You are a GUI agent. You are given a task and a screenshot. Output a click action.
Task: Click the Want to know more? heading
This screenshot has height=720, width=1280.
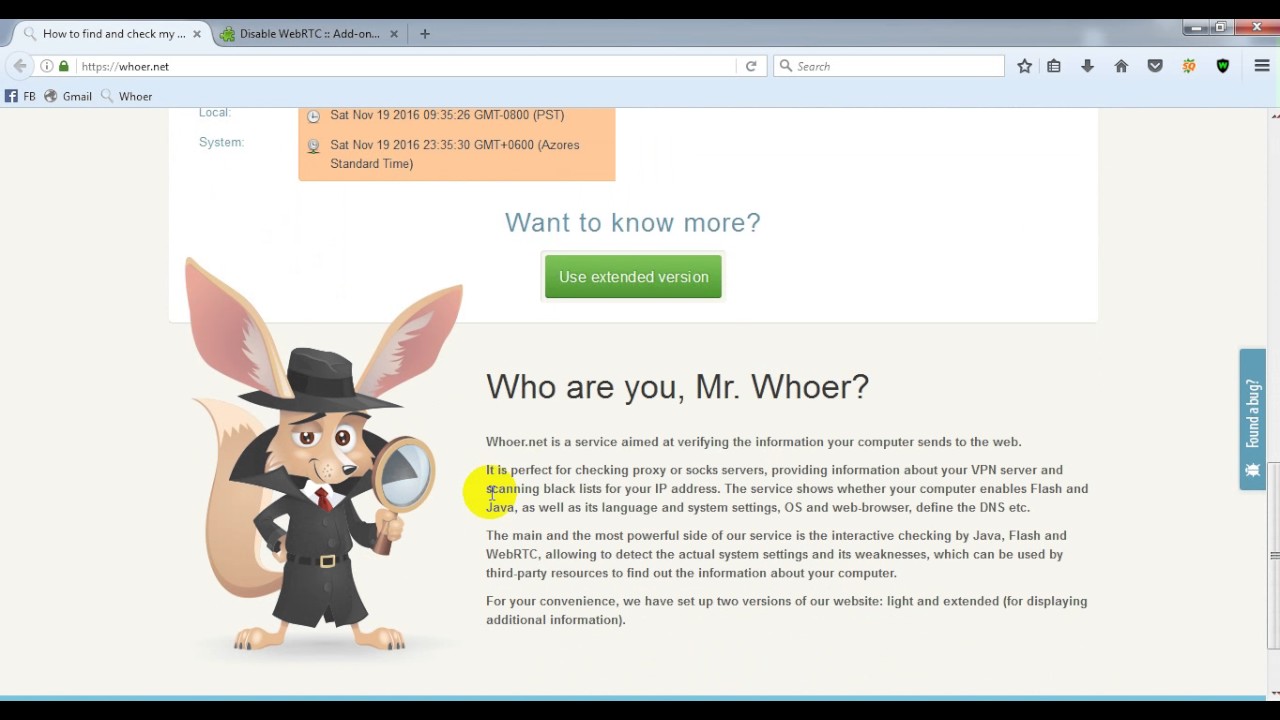tap(632, 222)
